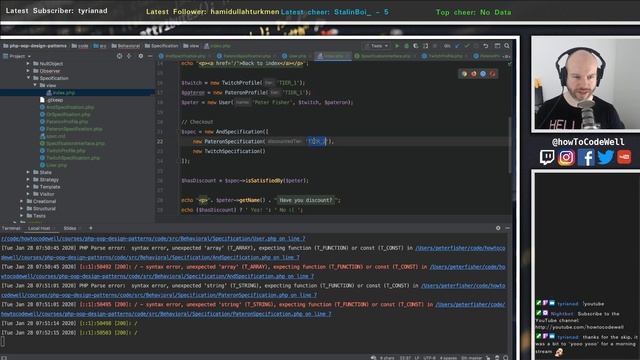The width and height of the screenshot is (640, 360).
Task: Expand the Strategy folder
Action: tap(28, 180)
